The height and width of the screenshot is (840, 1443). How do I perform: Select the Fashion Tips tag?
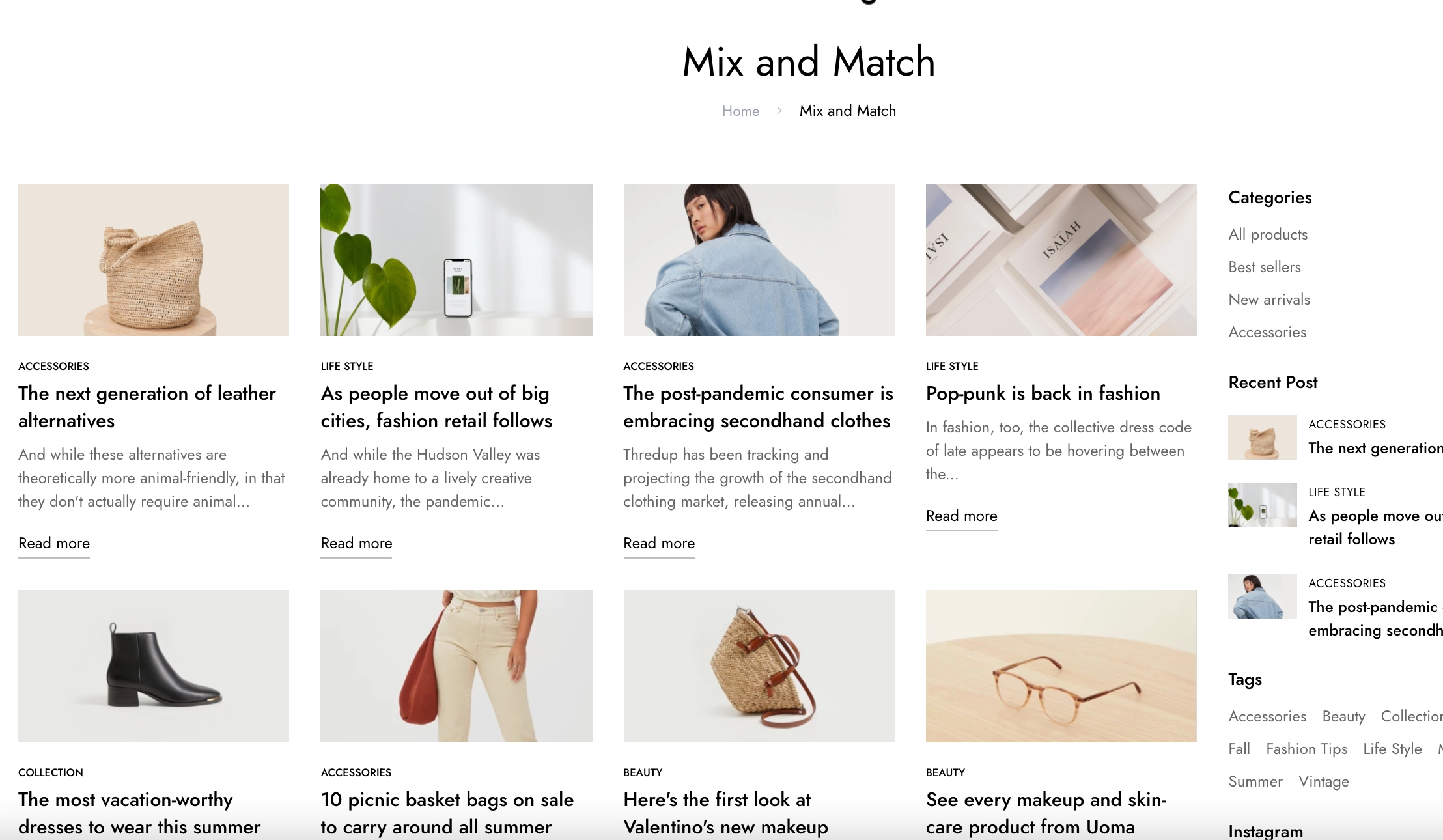(1306, 749)
